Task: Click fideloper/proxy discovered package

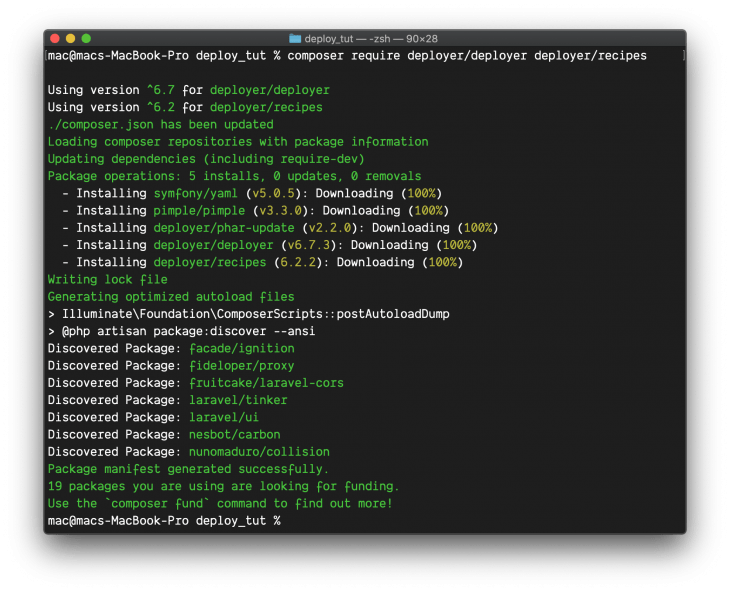Action: [242, 366]
